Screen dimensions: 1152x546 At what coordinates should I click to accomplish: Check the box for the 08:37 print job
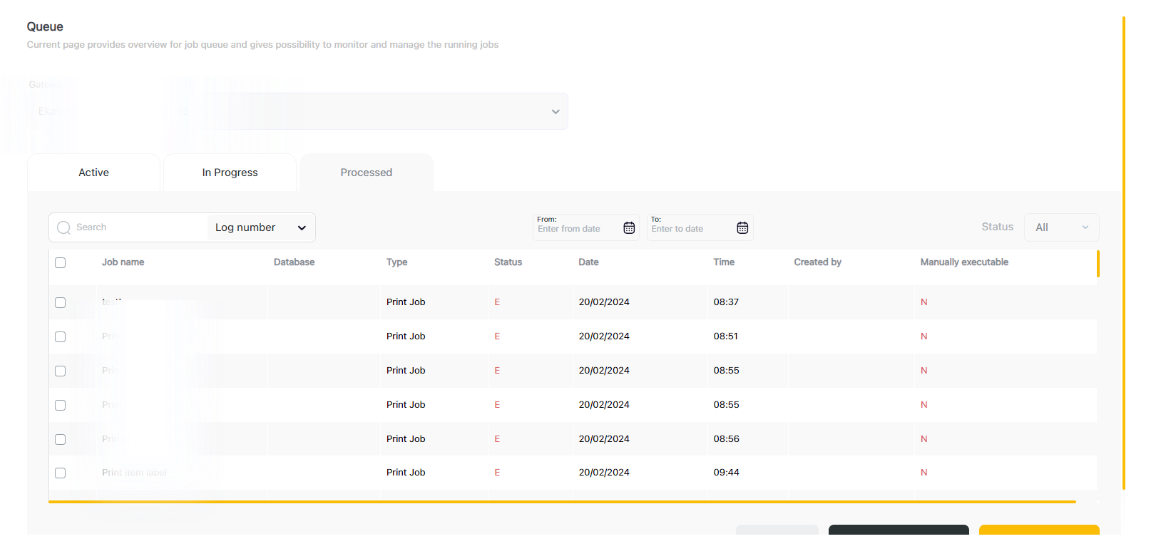click(60, 302)
